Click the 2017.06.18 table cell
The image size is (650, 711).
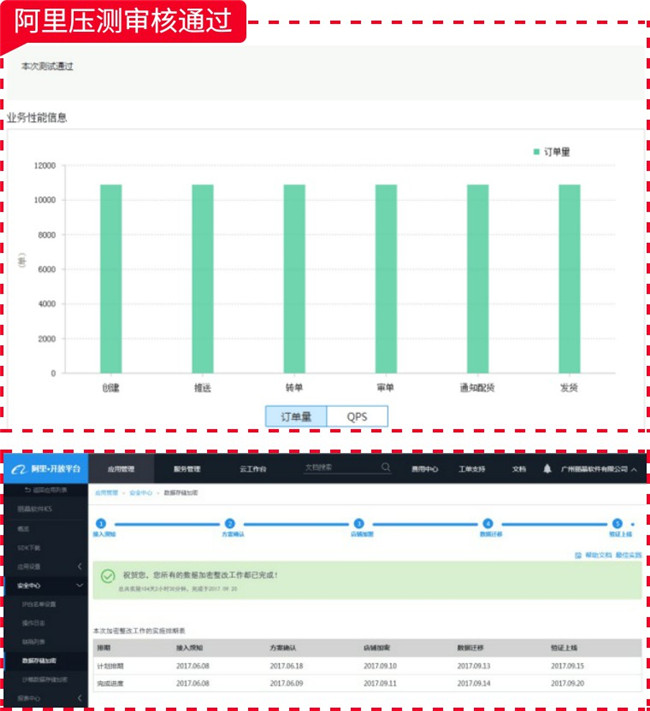(x=286, y=666)
